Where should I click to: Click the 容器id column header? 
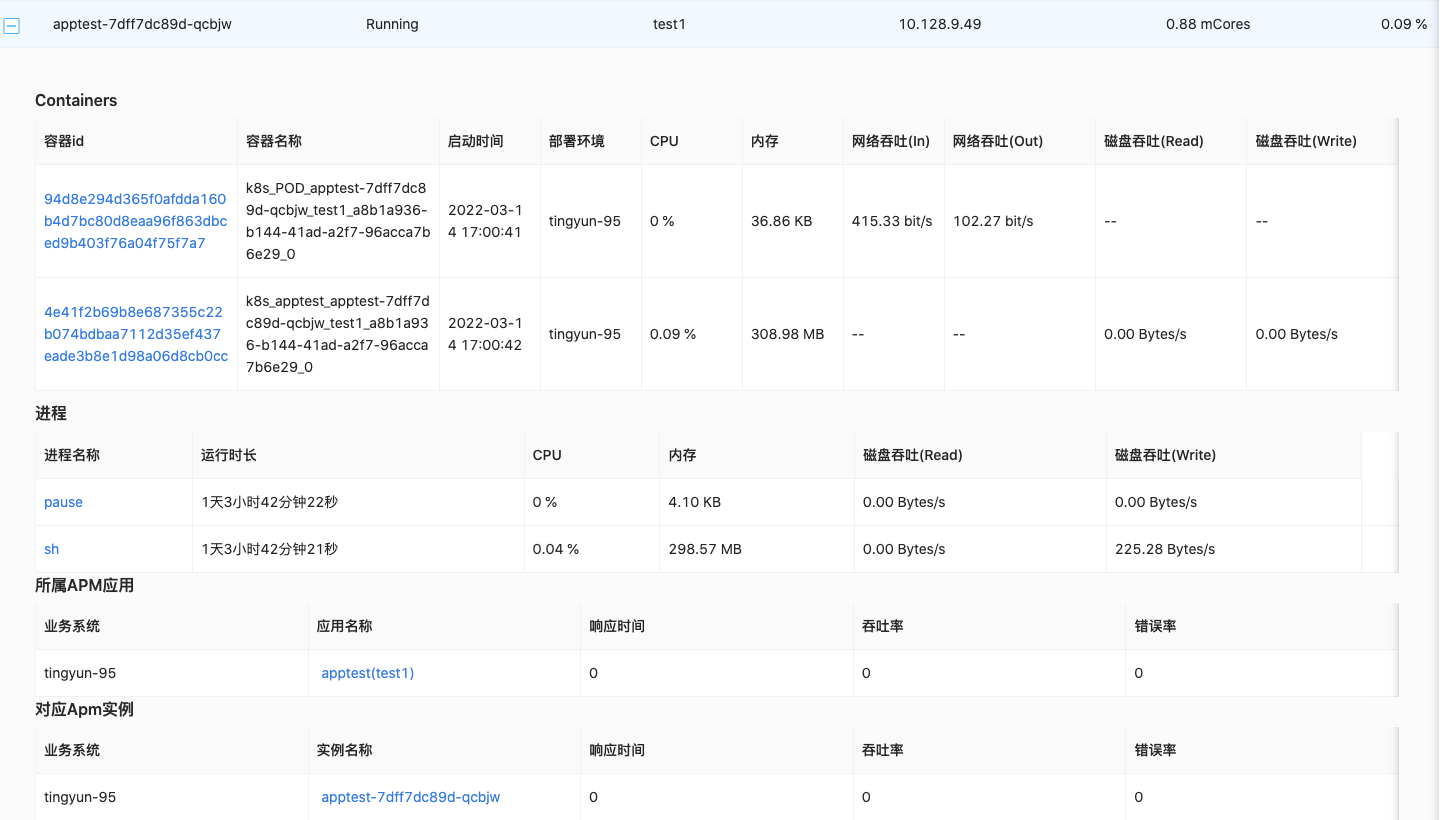pyautogui.click(x=64, y=141)
